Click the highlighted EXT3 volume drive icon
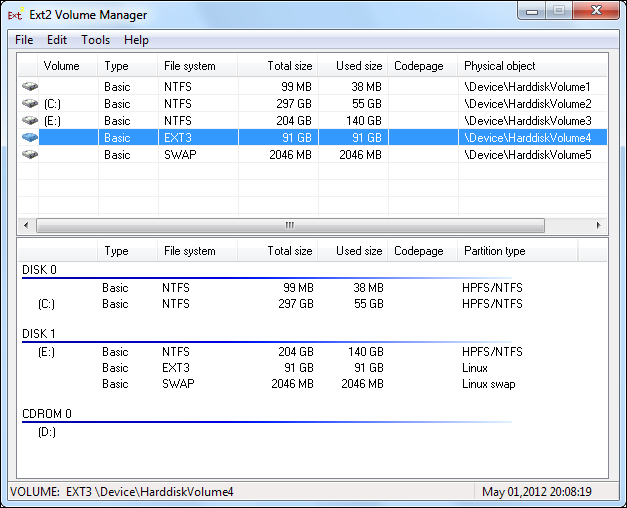The image size is (627, 508). pyautogui.click(x=30, y=138)
